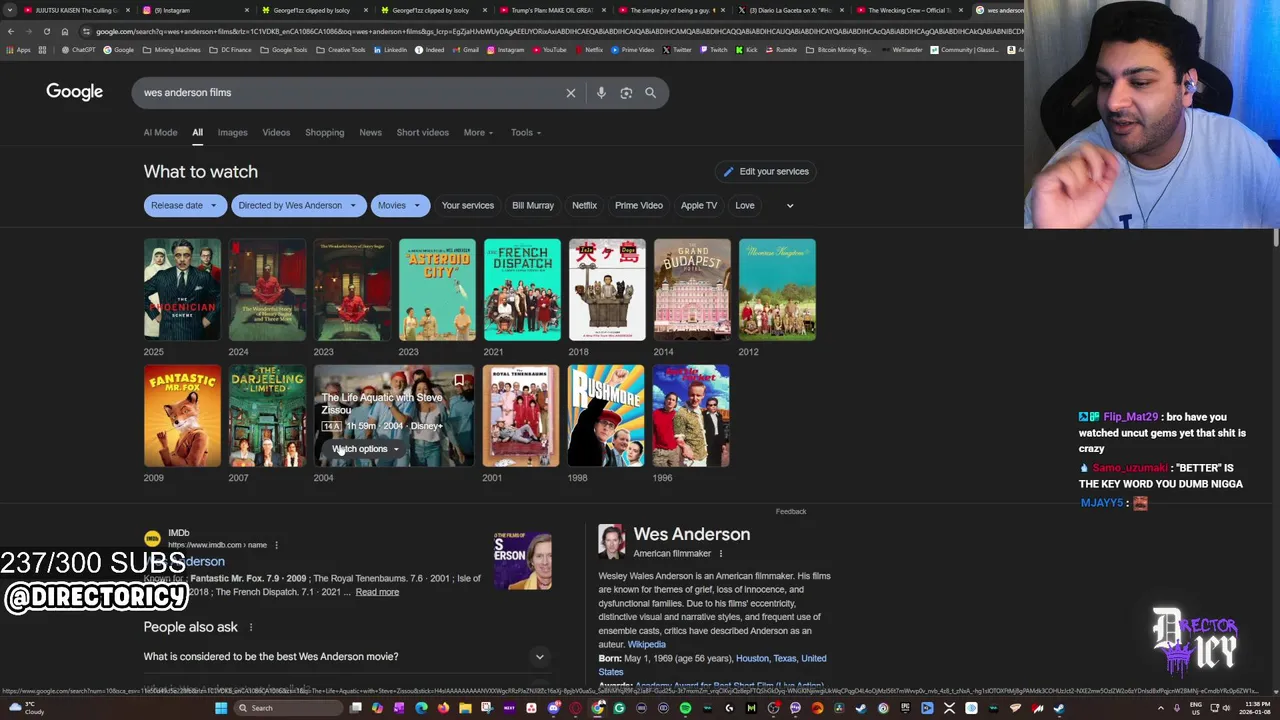Select the Fantastic Mr. Fox poster
Screen dimensions: 1280x720
(182, 416)
